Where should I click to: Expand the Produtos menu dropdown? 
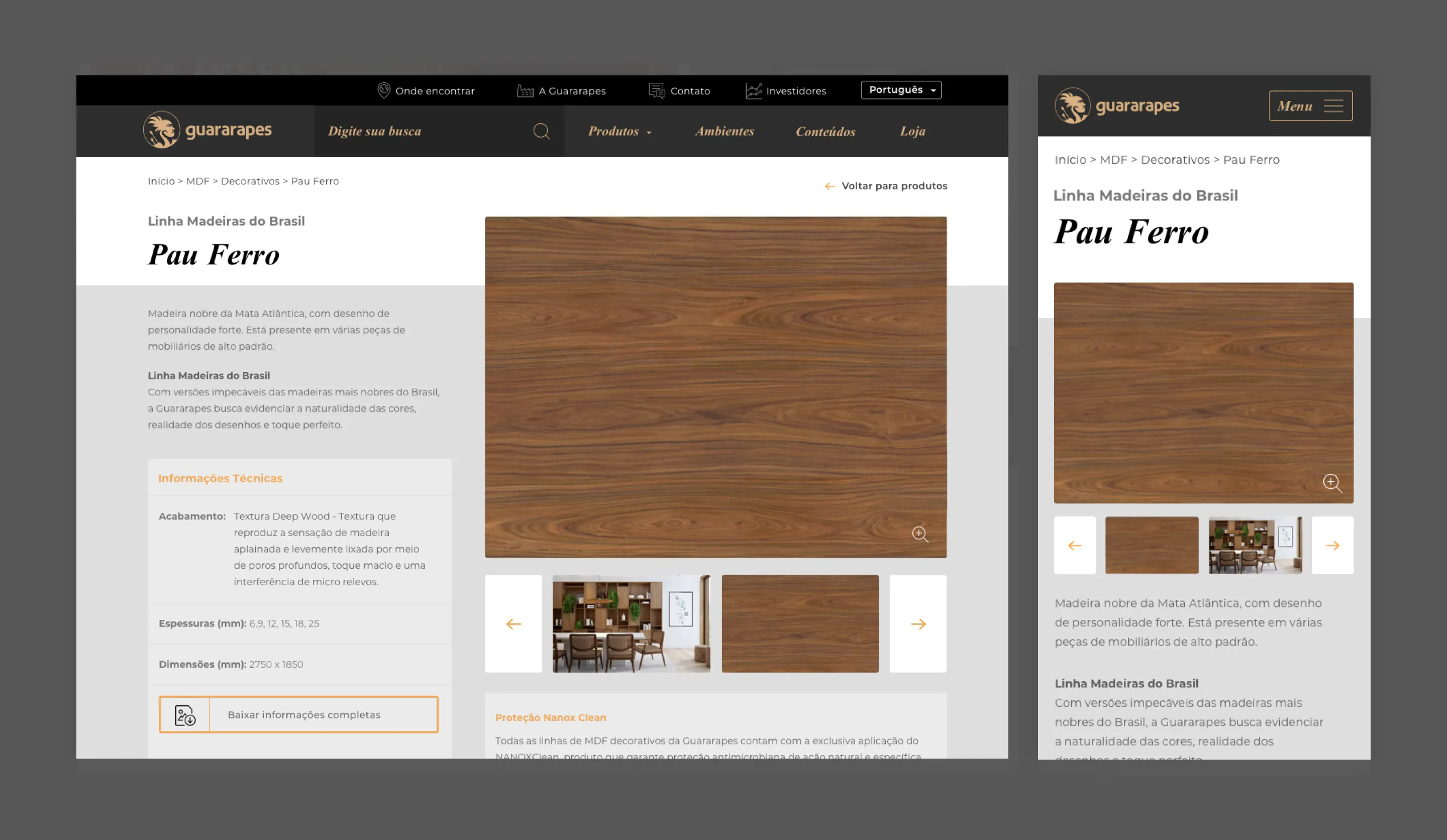click(x=619, y=132)
